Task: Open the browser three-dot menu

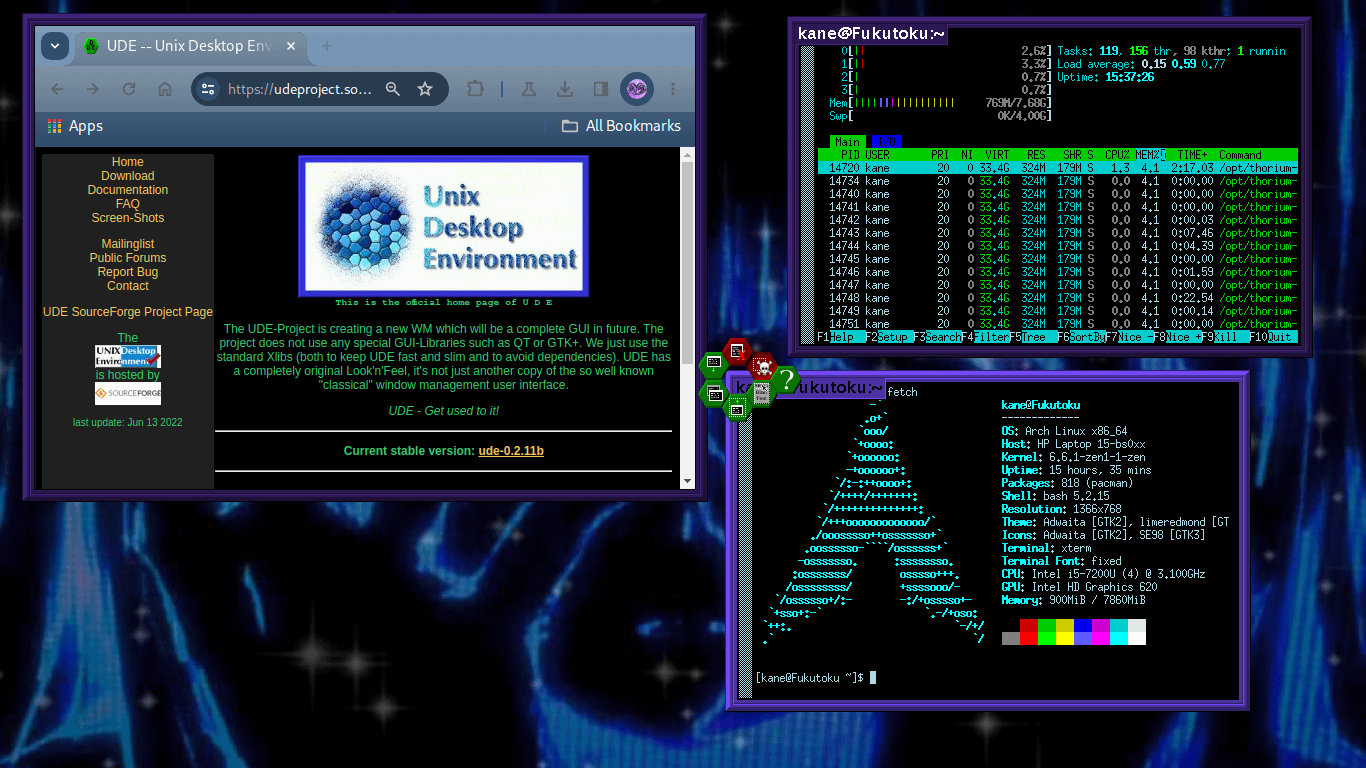Action: (673, 89)
